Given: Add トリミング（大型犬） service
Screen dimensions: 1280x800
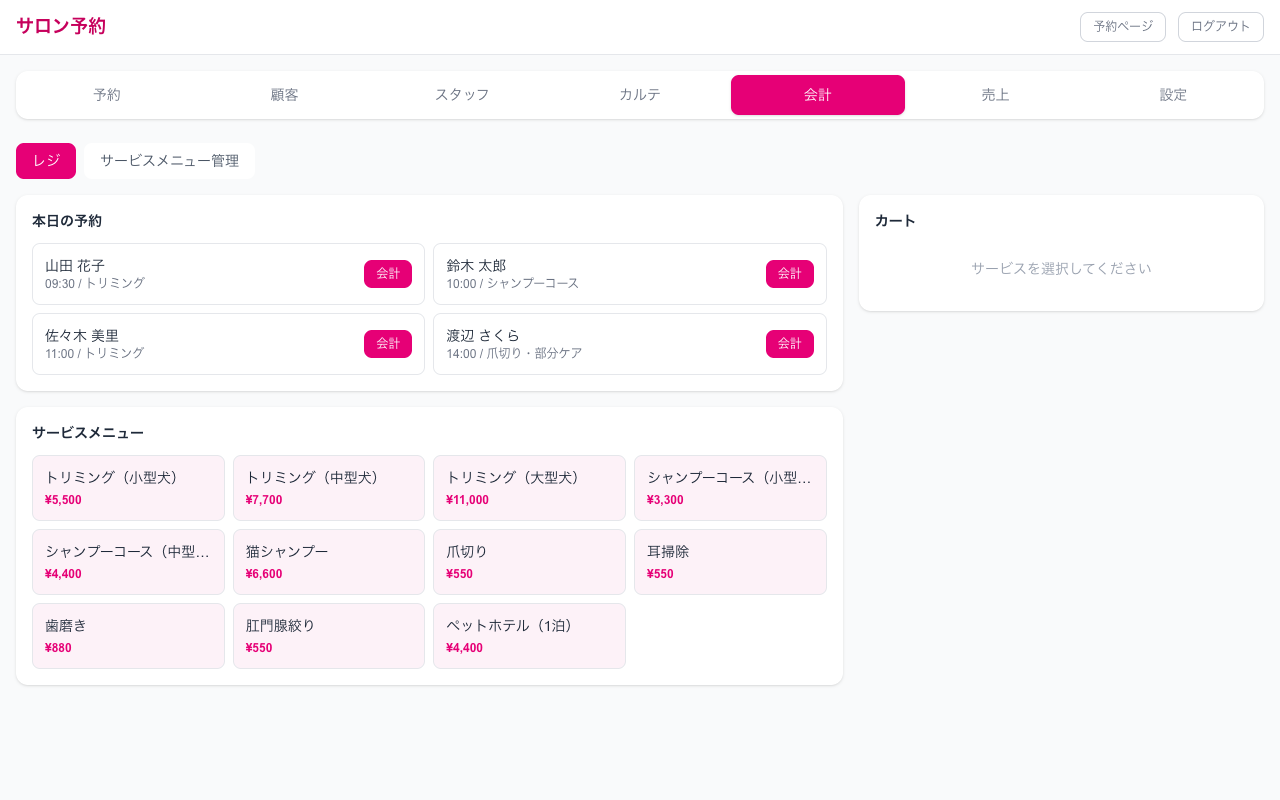Looking at the screenshot, I should coord(529,488).
